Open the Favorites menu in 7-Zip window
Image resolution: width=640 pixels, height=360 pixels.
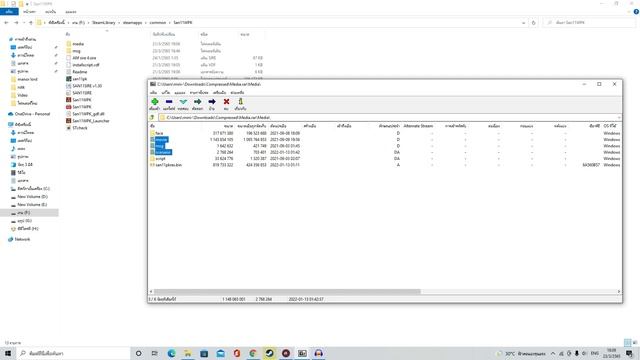tap(199, 93)
